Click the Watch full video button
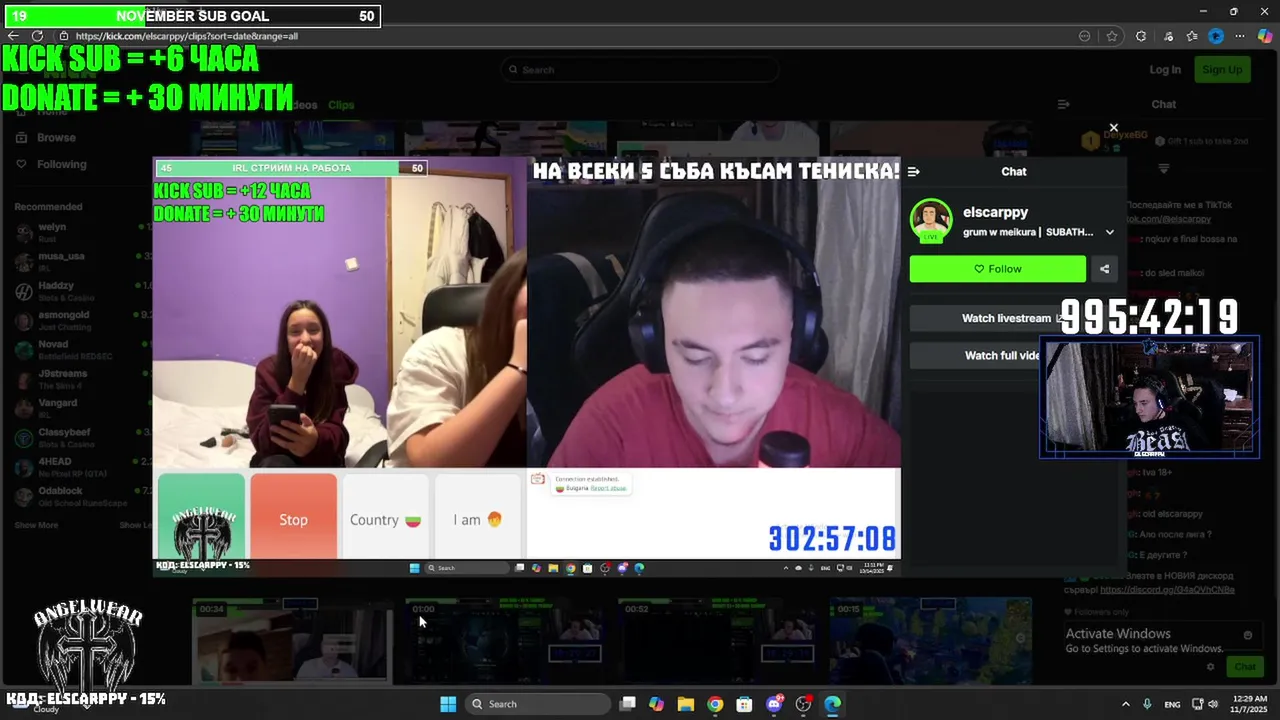This screenshot has width=1280, height=720. 1012,355
